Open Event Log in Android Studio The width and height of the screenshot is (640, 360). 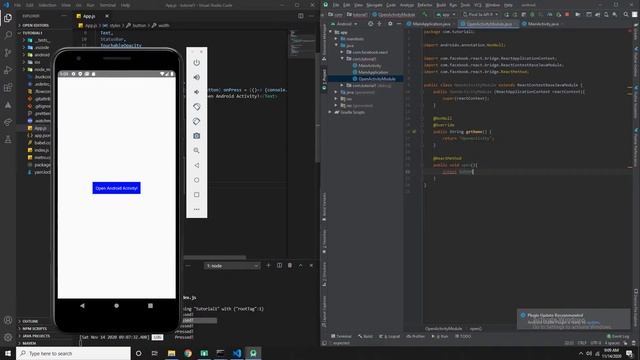[x=618, y=336]
